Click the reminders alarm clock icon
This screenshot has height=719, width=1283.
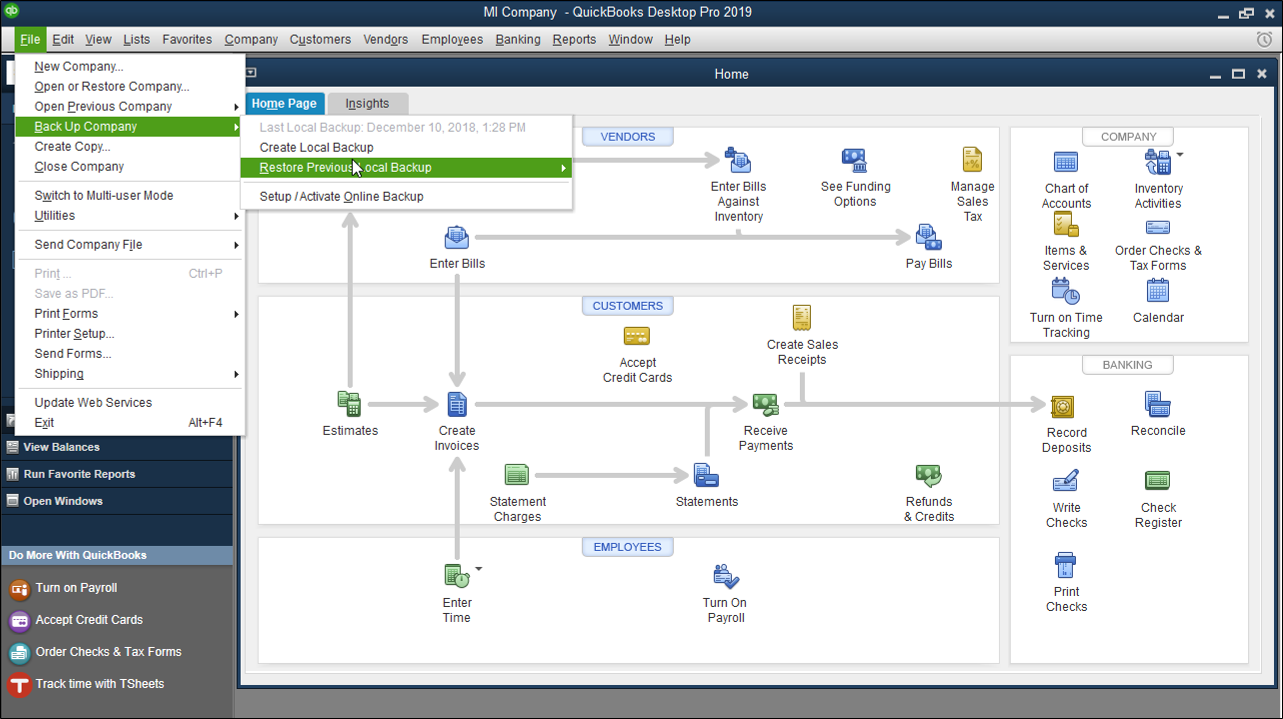1264,39
